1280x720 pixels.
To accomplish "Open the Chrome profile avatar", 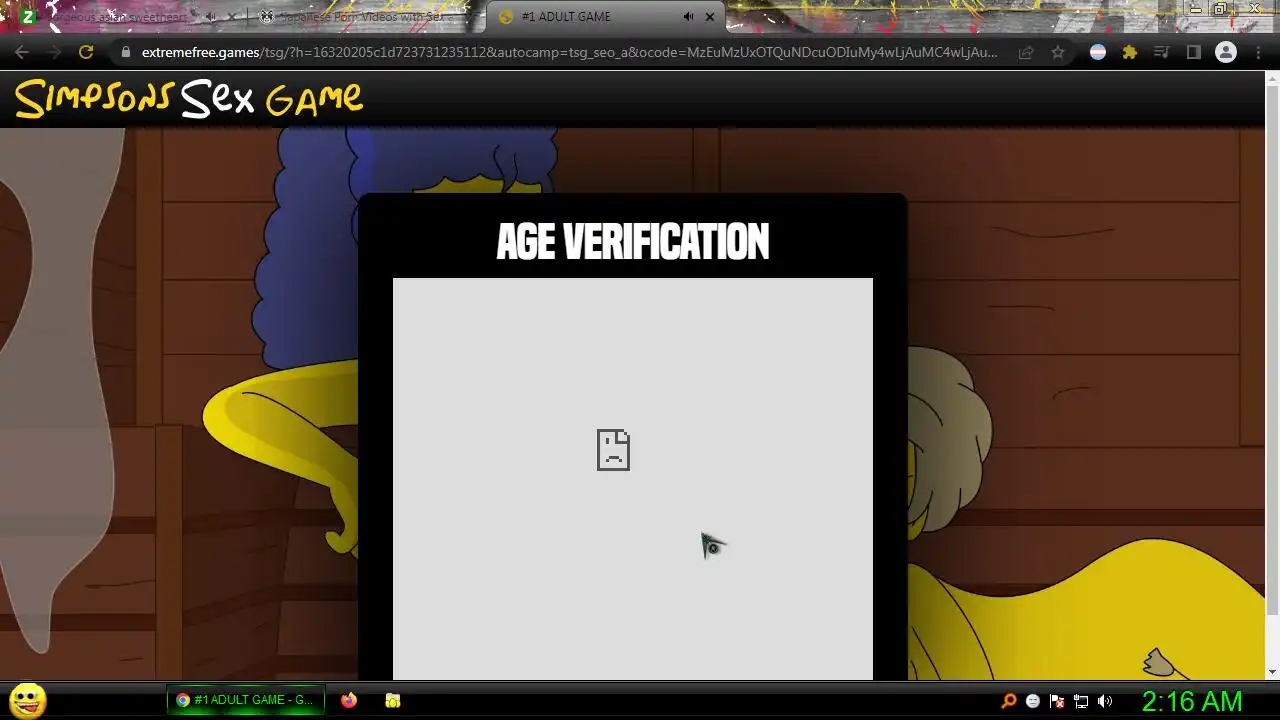I will pyautogui.click(x=1225, y=53).
